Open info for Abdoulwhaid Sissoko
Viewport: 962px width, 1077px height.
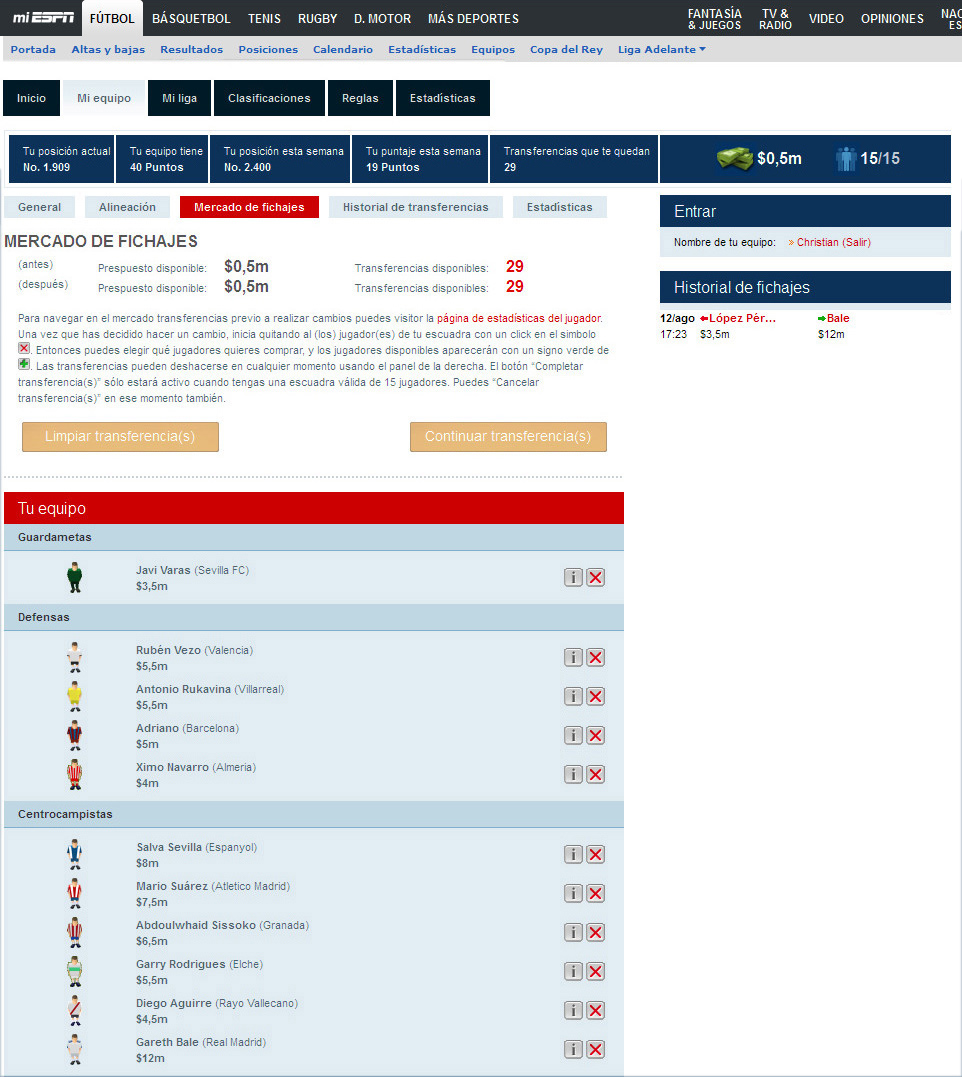(x=573, y=933)
